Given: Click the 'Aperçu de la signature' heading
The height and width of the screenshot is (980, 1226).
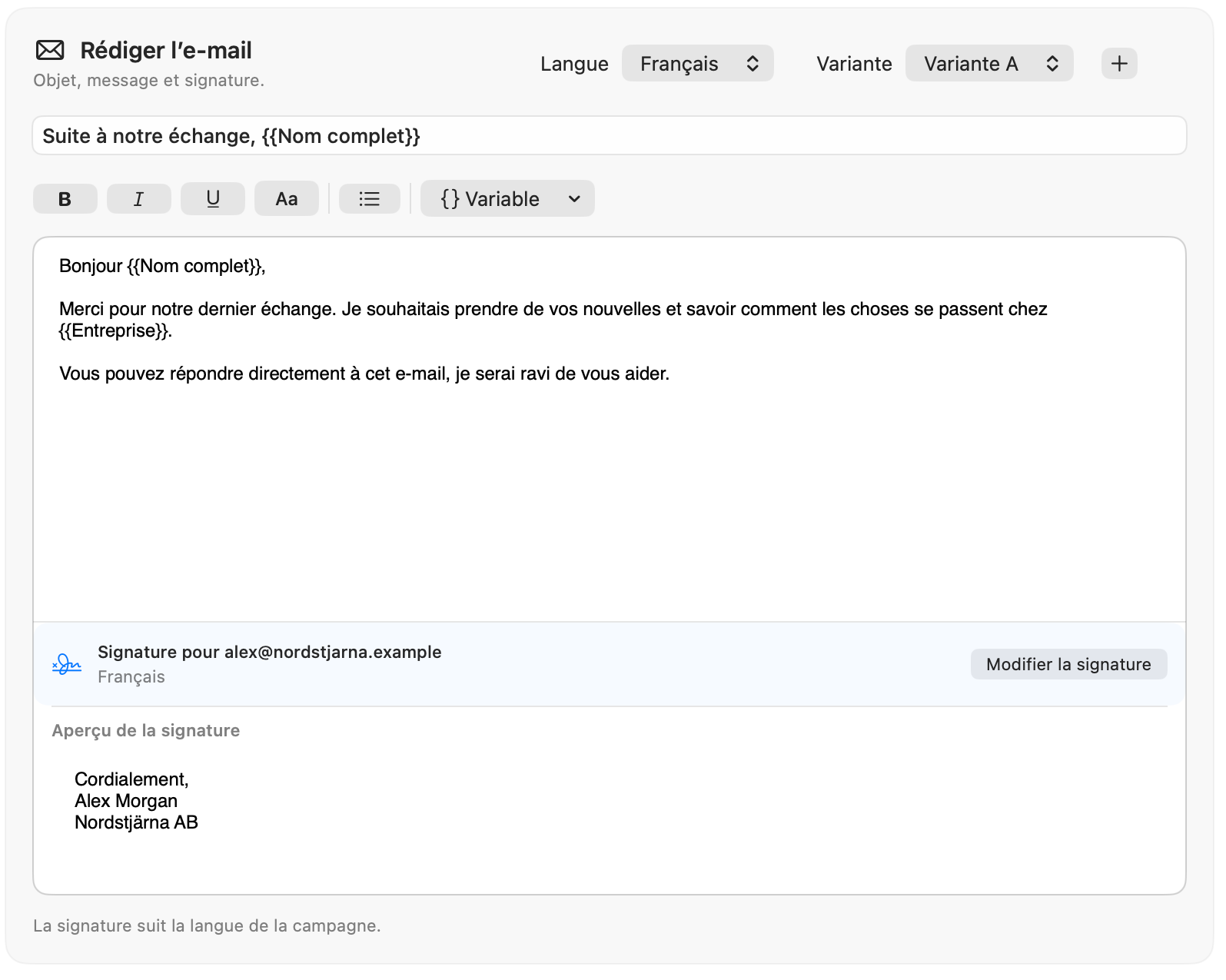Looking at the screenshot, I should point(146,730).
